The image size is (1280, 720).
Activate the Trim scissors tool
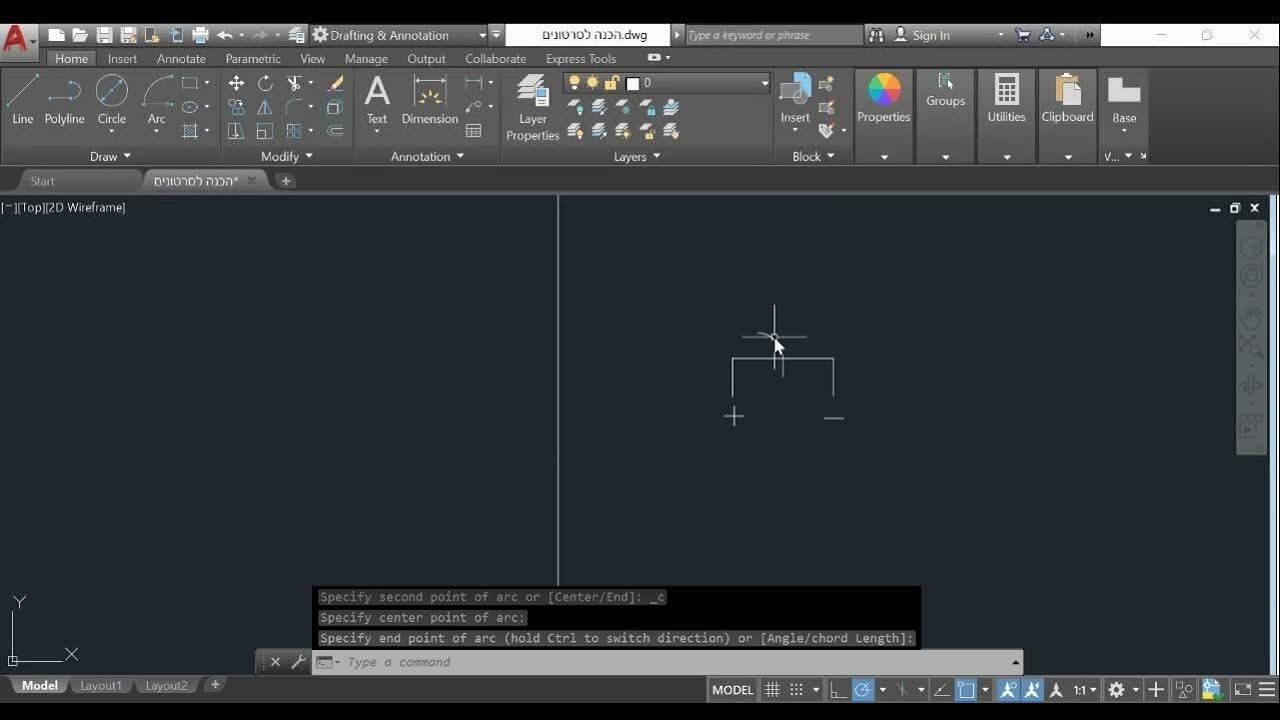tap(294, 83)
